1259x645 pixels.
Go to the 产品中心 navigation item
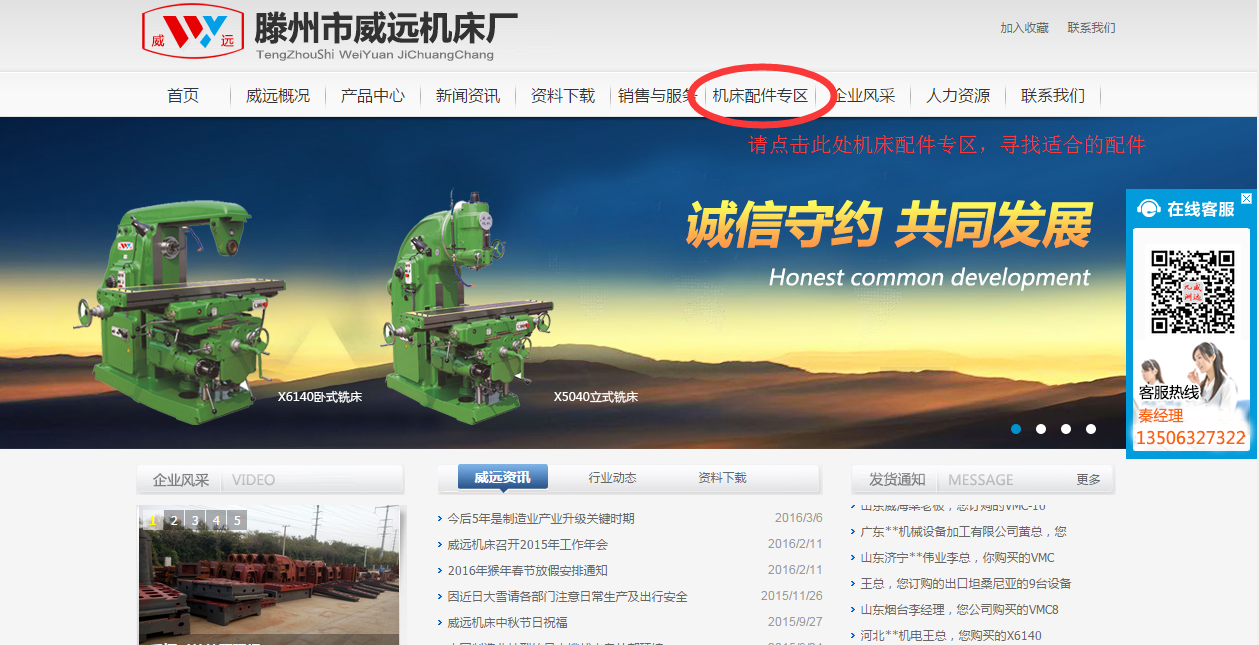(373, 96)
